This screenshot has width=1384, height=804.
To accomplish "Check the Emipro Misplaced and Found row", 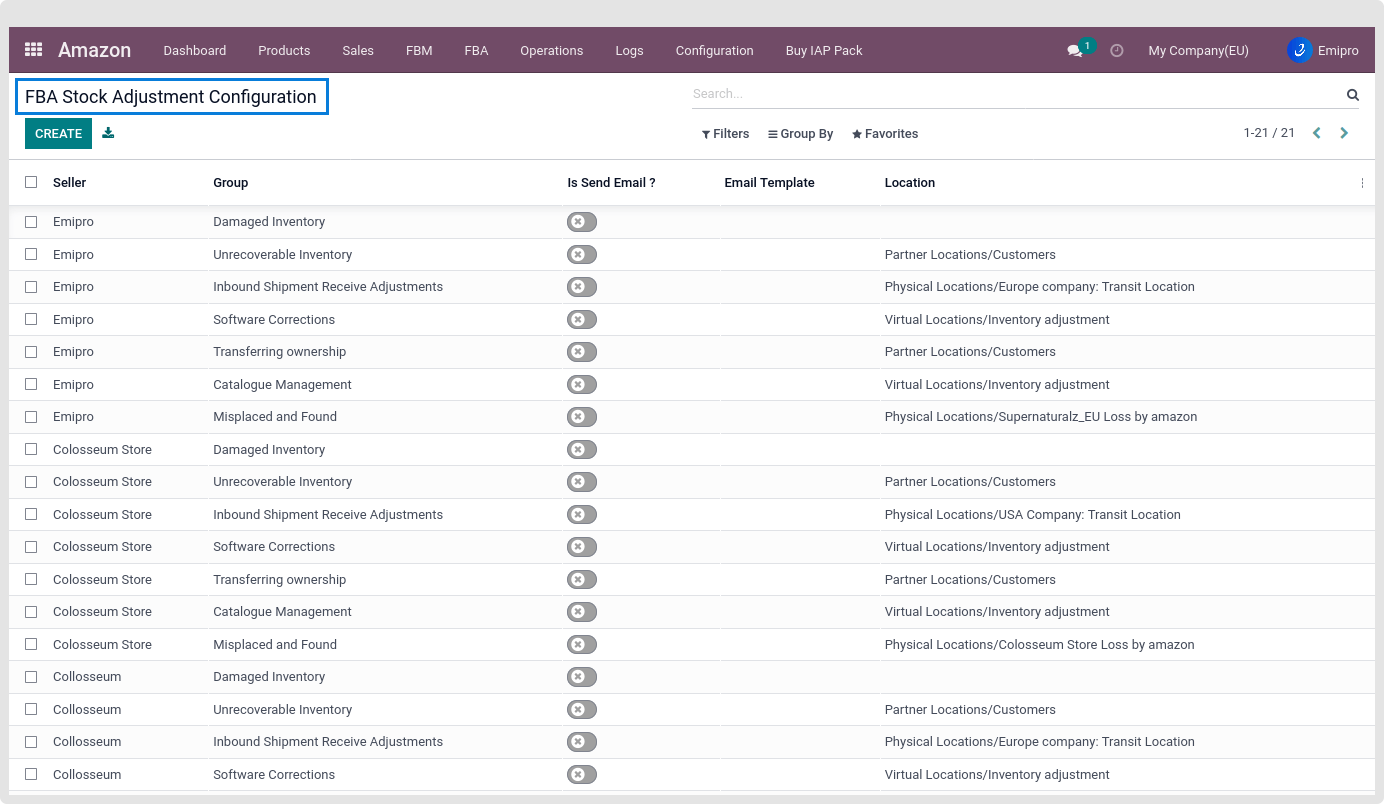I will coord(31,417).
